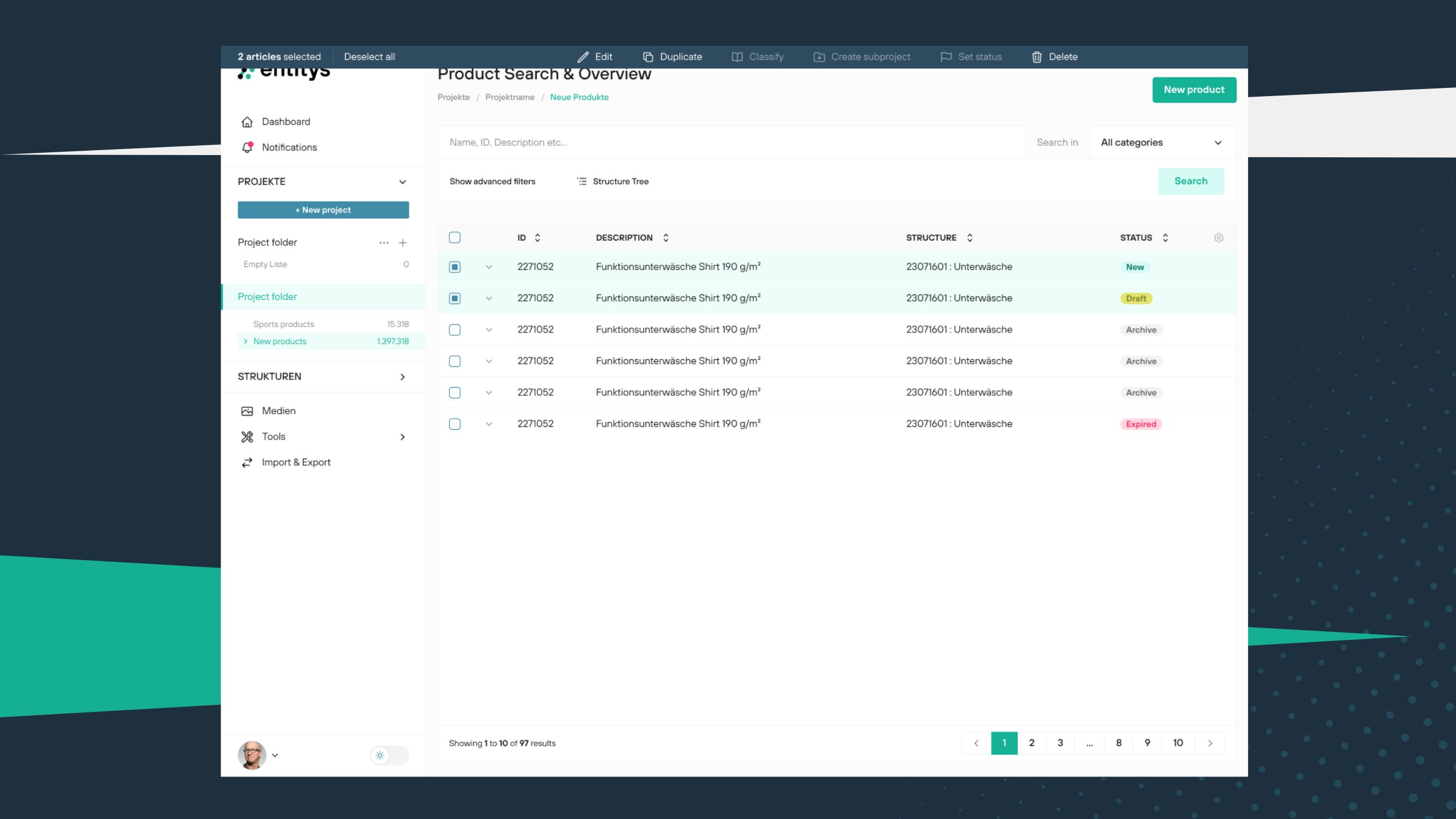This screenshot has height=819, width=1456.
Task: Click Deselect all in selection bar
Action: [370, 57]
